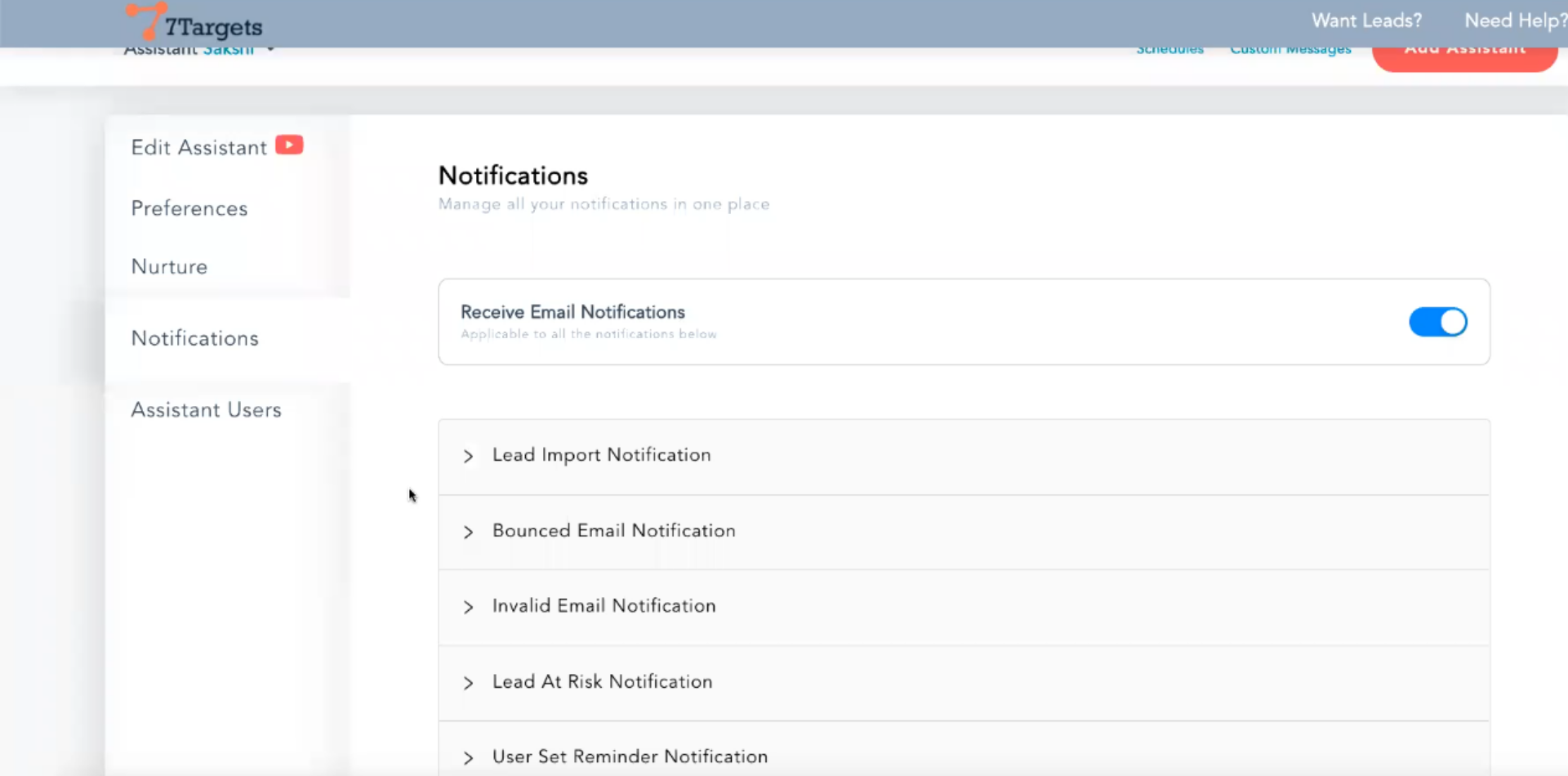The height and width of the screenshot is (776, 1568).
Task: Open Need Help? in the header
Action: click(x=1515, y=21)
